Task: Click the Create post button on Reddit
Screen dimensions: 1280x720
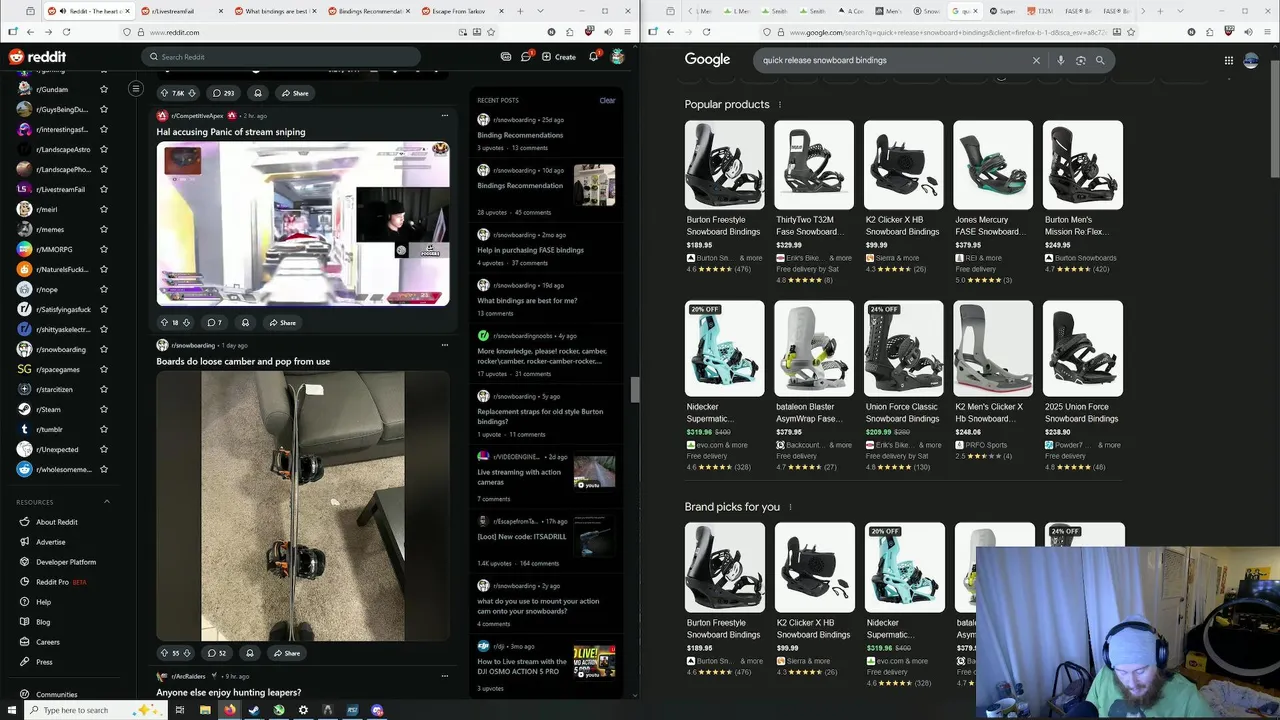Action: click(559, 57)
